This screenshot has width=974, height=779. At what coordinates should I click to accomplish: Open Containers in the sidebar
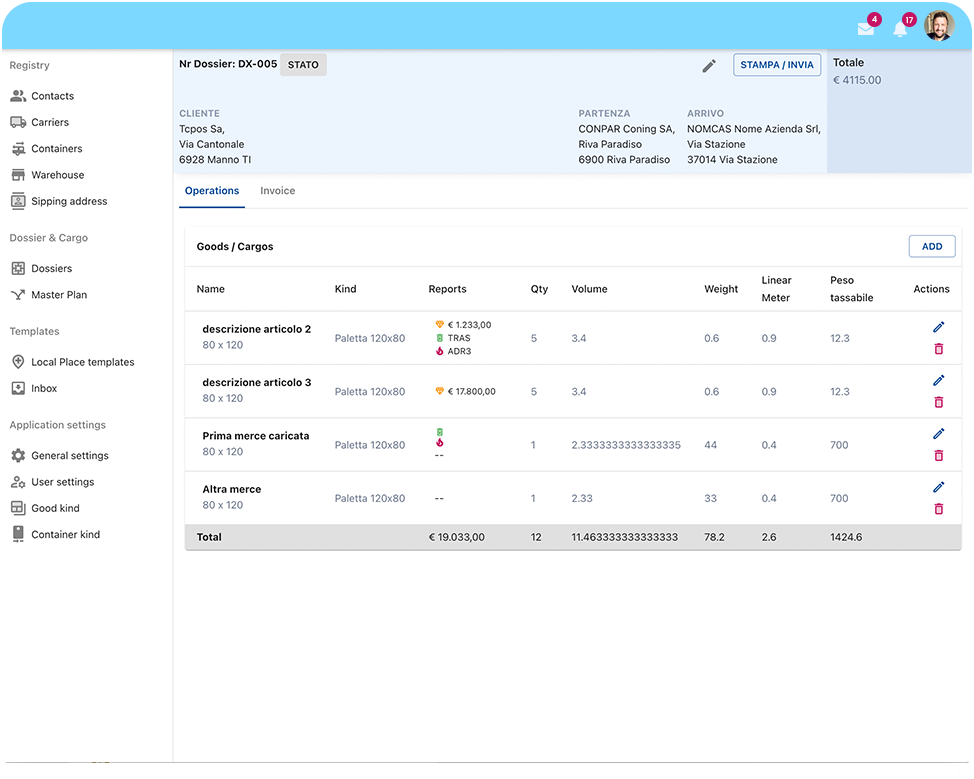(x=57, y=148)
